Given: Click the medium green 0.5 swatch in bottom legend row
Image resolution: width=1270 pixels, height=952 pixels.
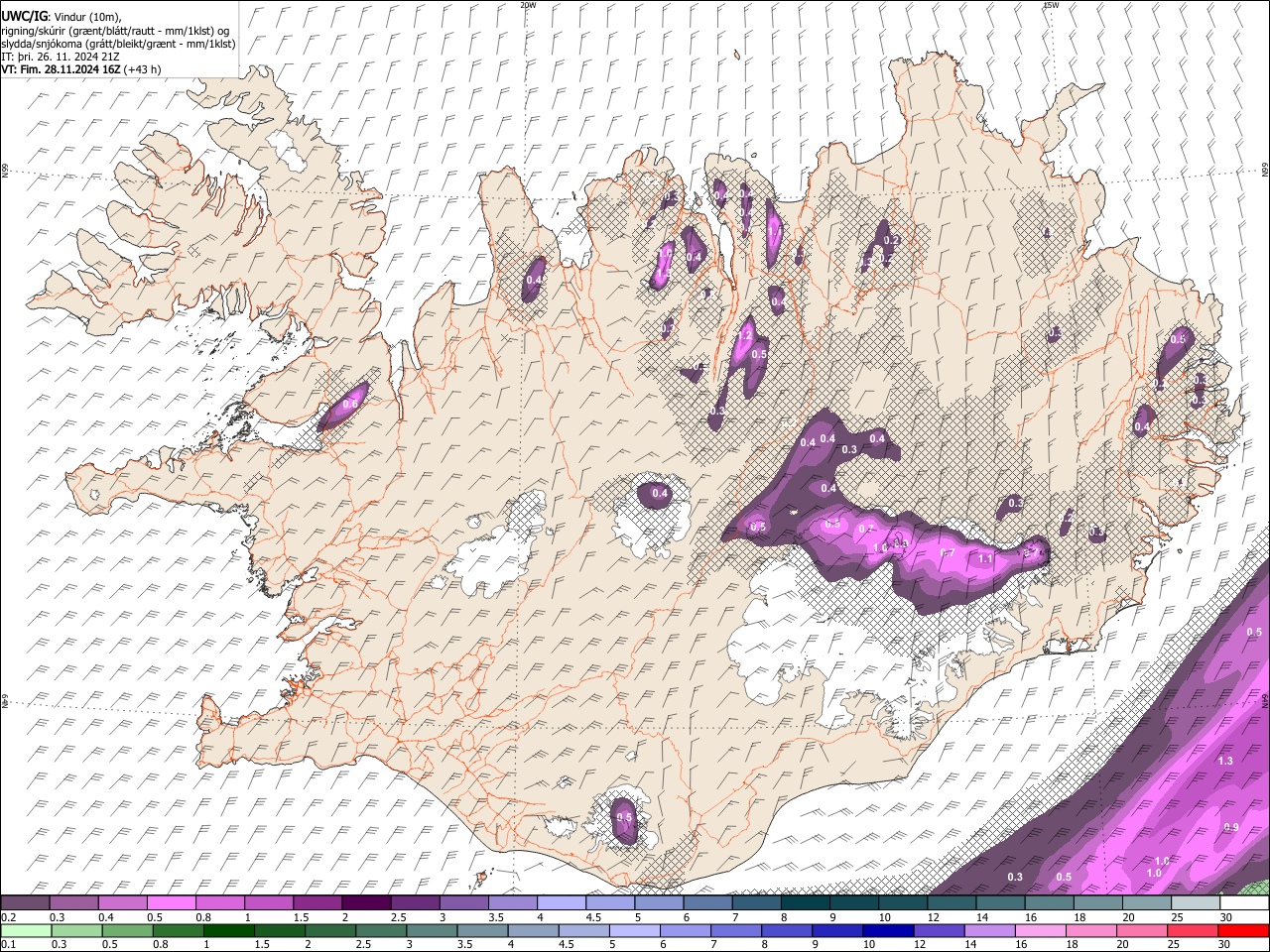Looking at the screenshot, I should [128, 931].
